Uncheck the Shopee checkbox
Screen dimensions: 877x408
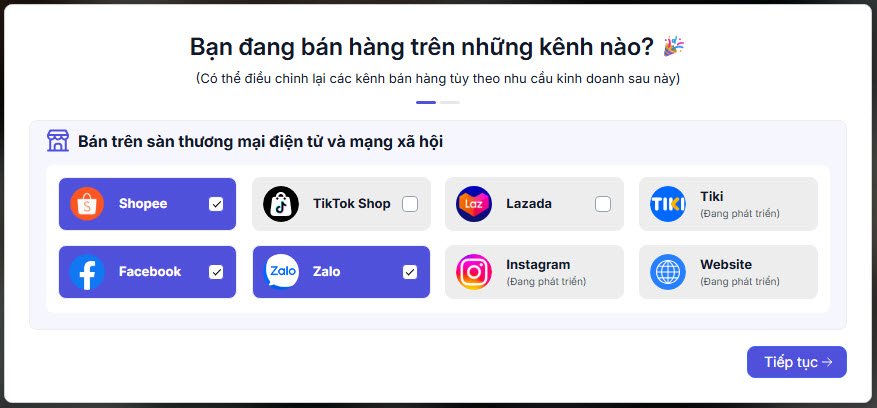pyautogui.click(x=216, y=204)
